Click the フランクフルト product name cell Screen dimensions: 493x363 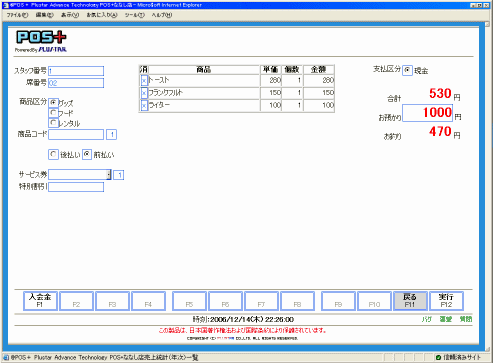coord(204,93)
